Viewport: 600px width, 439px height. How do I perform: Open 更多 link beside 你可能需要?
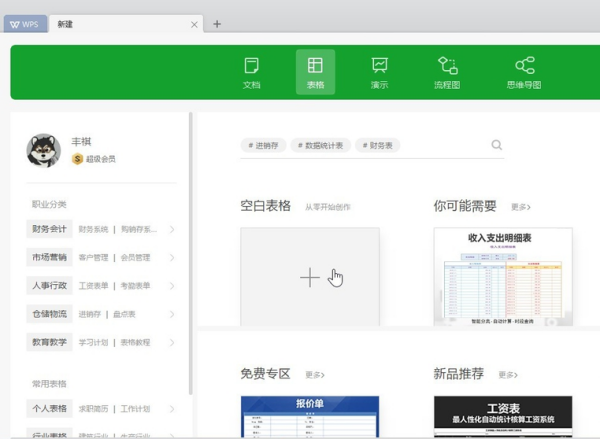520,207
